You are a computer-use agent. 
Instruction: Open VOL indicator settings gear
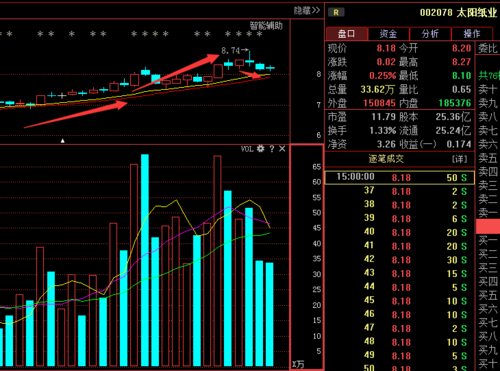coord(261,149)
